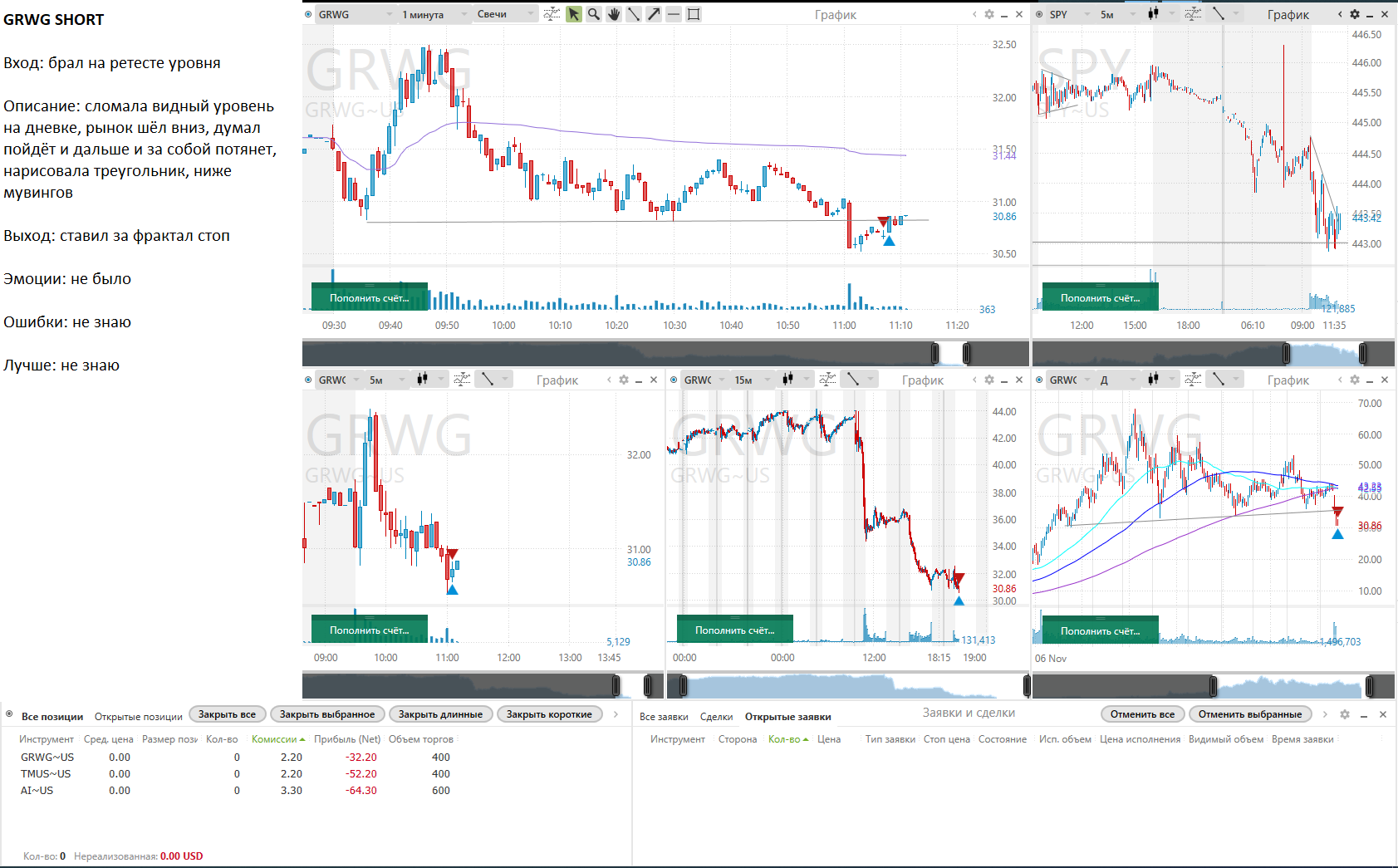
Task: Open settings gear of the GRWG 15м chart
Action: coord(989,380)
